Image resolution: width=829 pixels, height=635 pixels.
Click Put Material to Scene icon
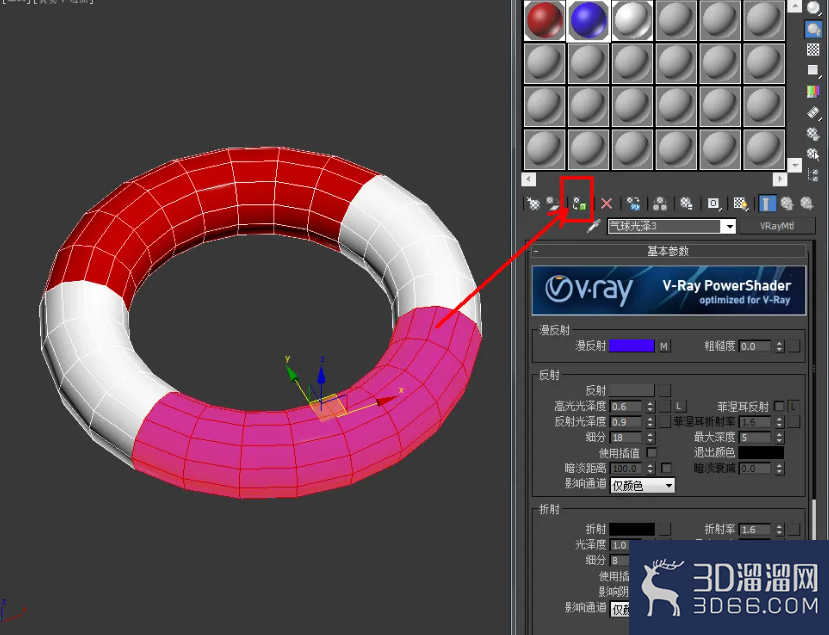[553, 204]
